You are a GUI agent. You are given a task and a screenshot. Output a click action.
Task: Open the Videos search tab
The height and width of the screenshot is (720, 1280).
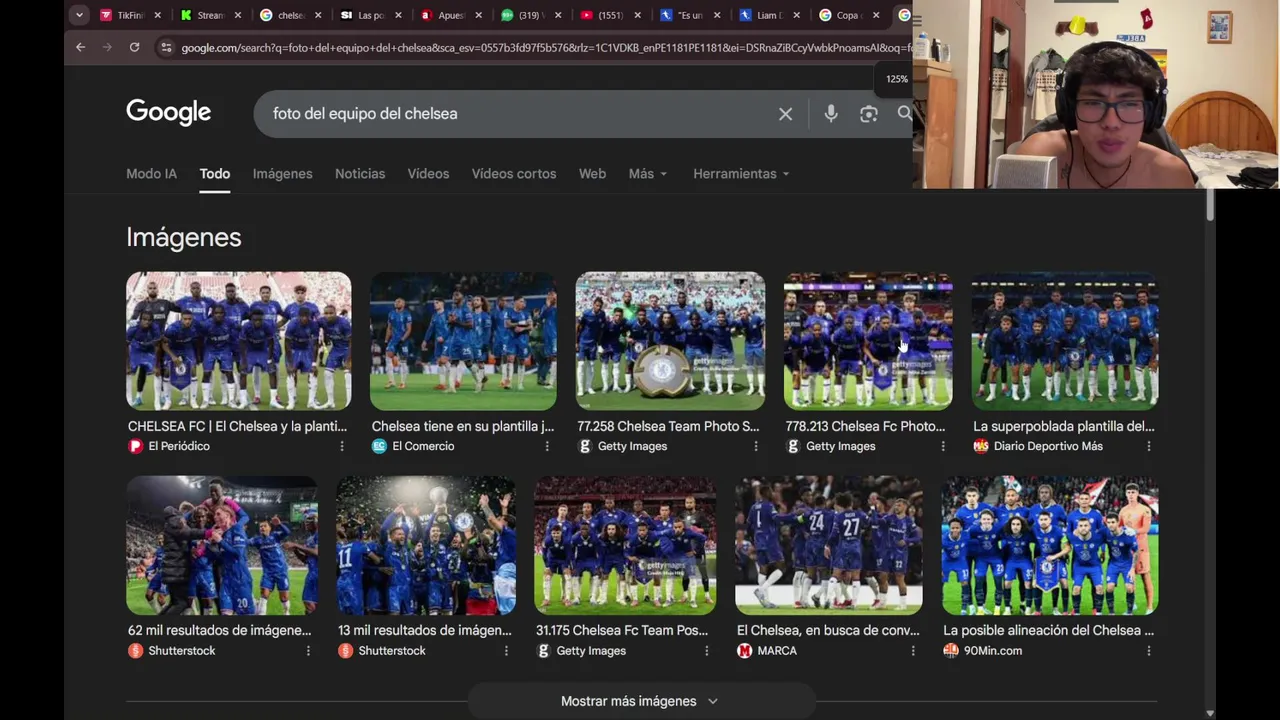click(x=428, y=174)
